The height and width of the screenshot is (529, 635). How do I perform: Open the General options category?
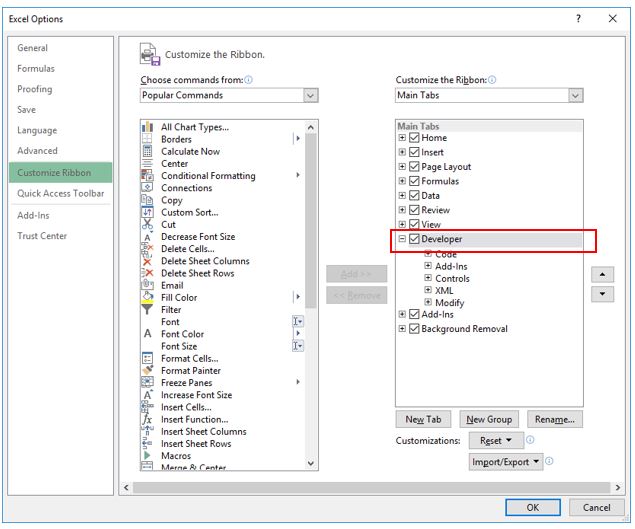pyautogui.click(x=32, y=48)
